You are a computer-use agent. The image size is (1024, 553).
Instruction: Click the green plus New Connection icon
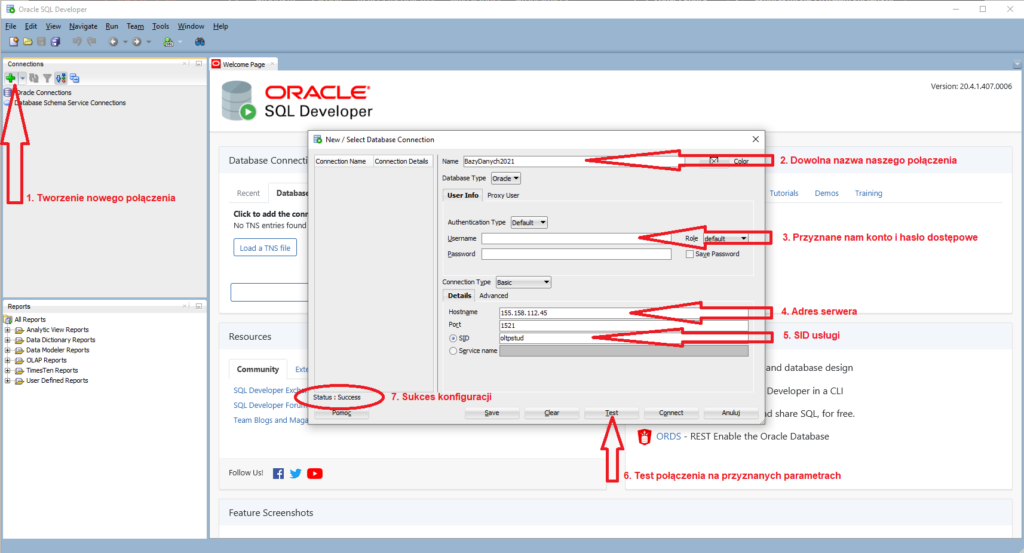point(10,77)
